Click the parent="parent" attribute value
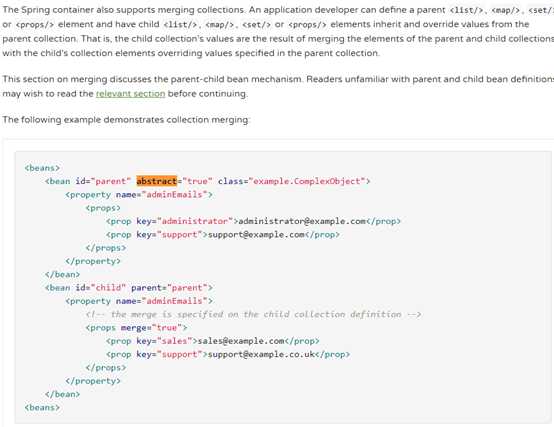 pyautogui.click(x=169, y=288)
